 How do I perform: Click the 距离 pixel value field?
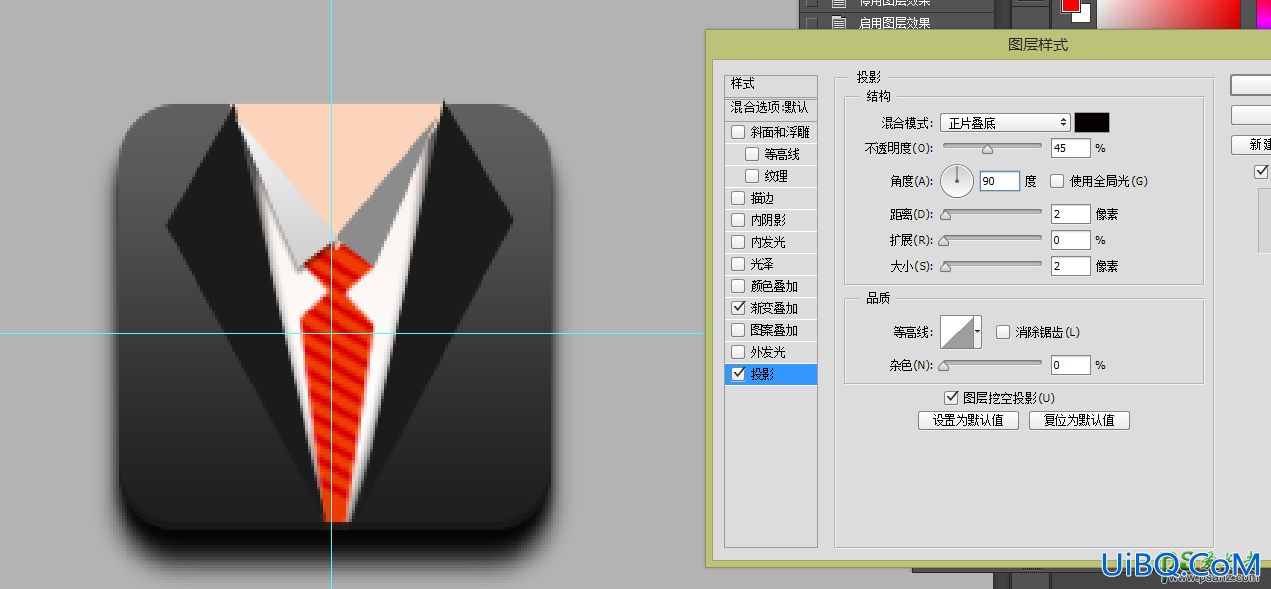[1070, 214]
